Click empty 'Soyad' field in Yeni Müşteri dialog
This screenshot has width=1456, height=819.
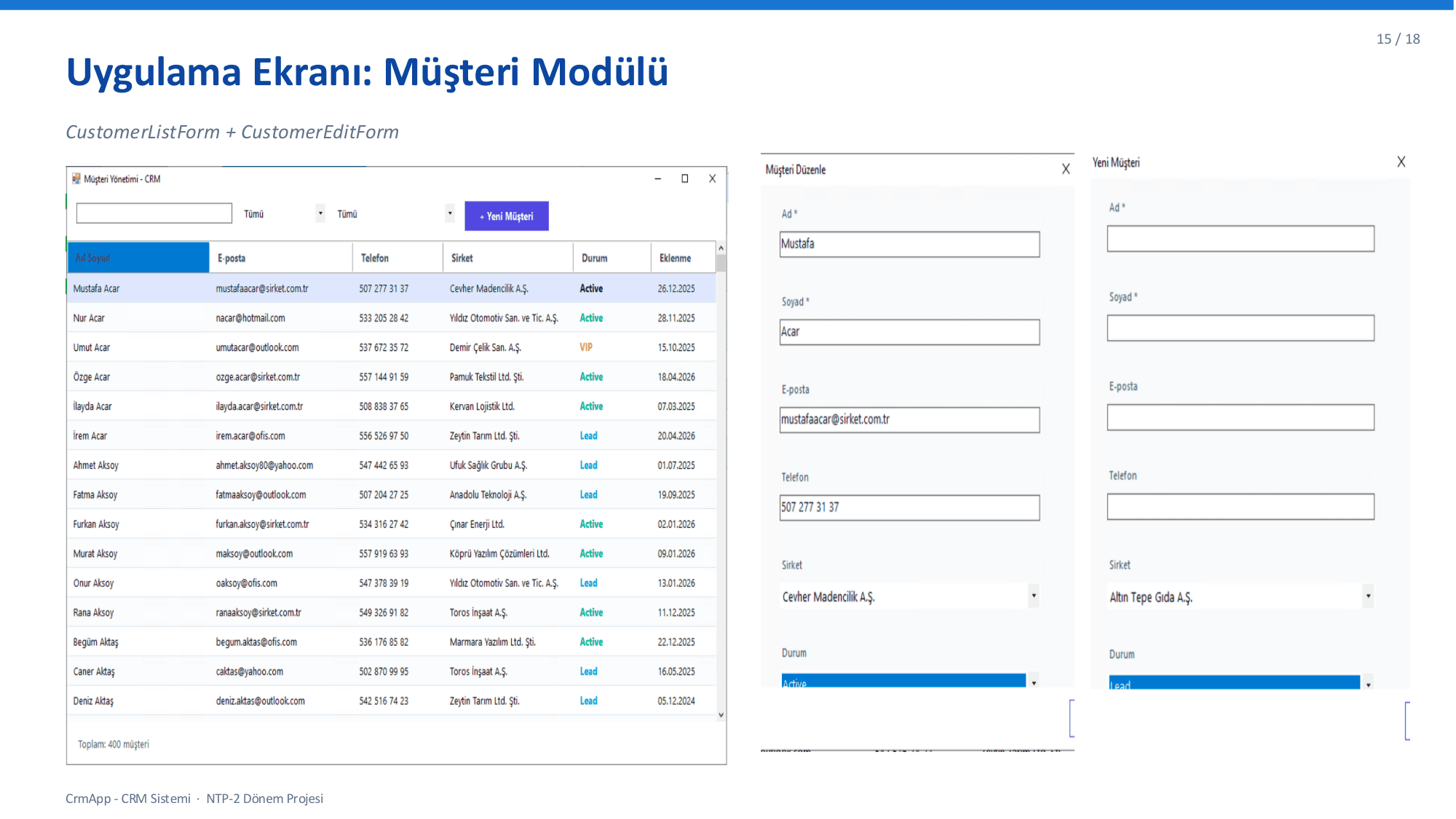click(x=1241, y=328)
